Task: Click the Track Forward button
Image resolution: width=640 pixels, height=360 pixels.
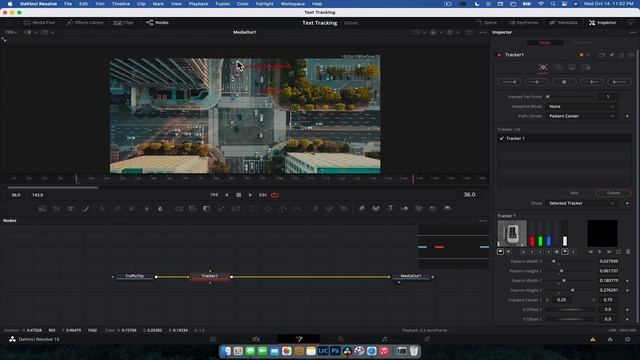Action: 619,82
